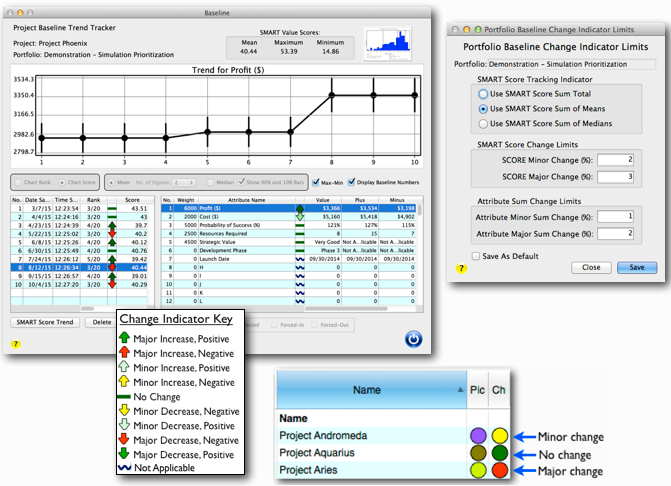Click the green Ch indicator for Project Aquarius
Viewport: 671px width, 486px height.
(500, 453)
